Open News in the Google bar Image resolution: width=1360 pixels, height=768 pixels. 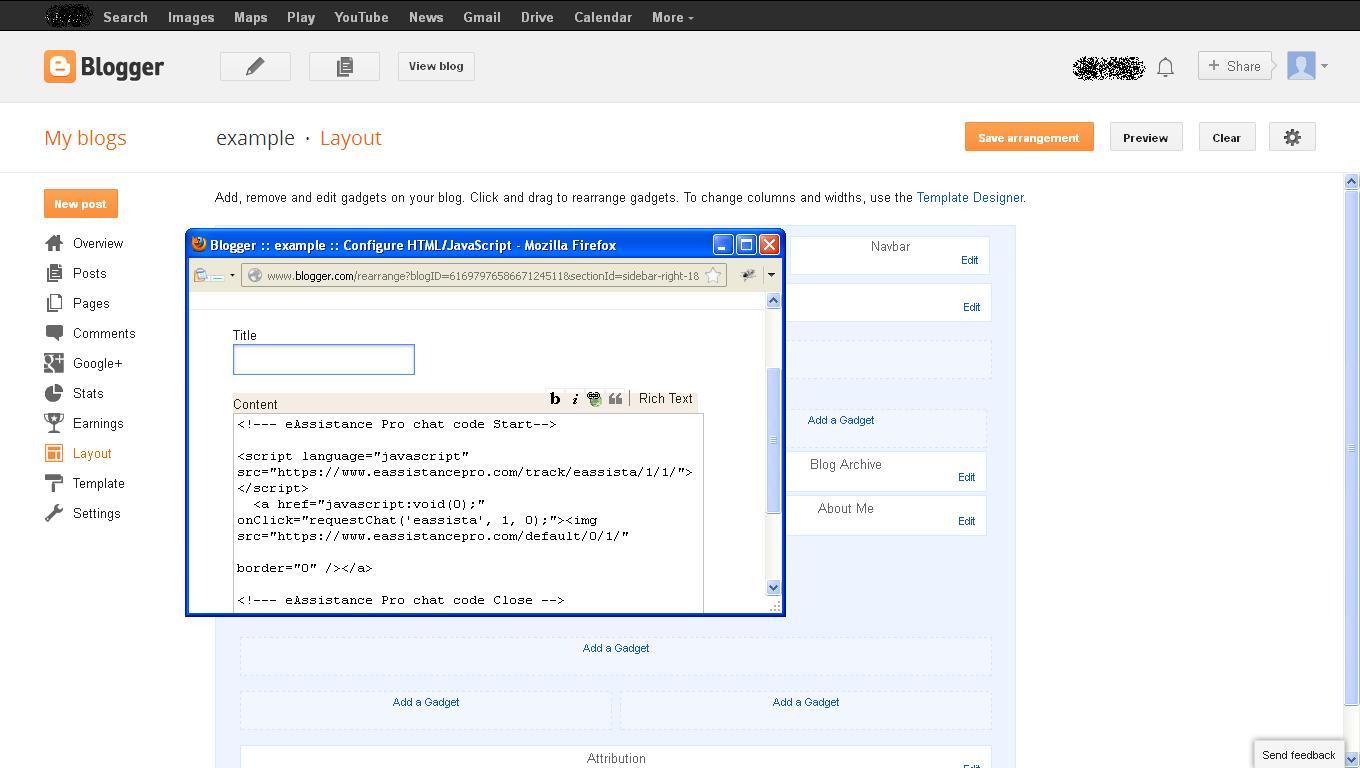pyautogui.click(x=425, y=17)
